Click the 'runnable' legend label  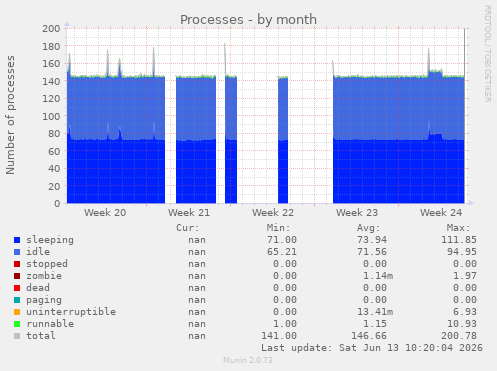pyautogui.click(x=50, y=324)
